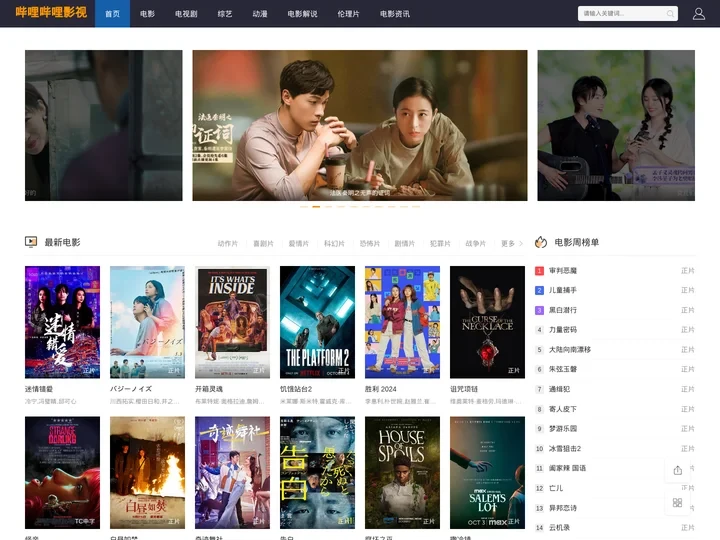
Task: Open the 胜利 2024 movie poster
Action: [x=402, y=322]
